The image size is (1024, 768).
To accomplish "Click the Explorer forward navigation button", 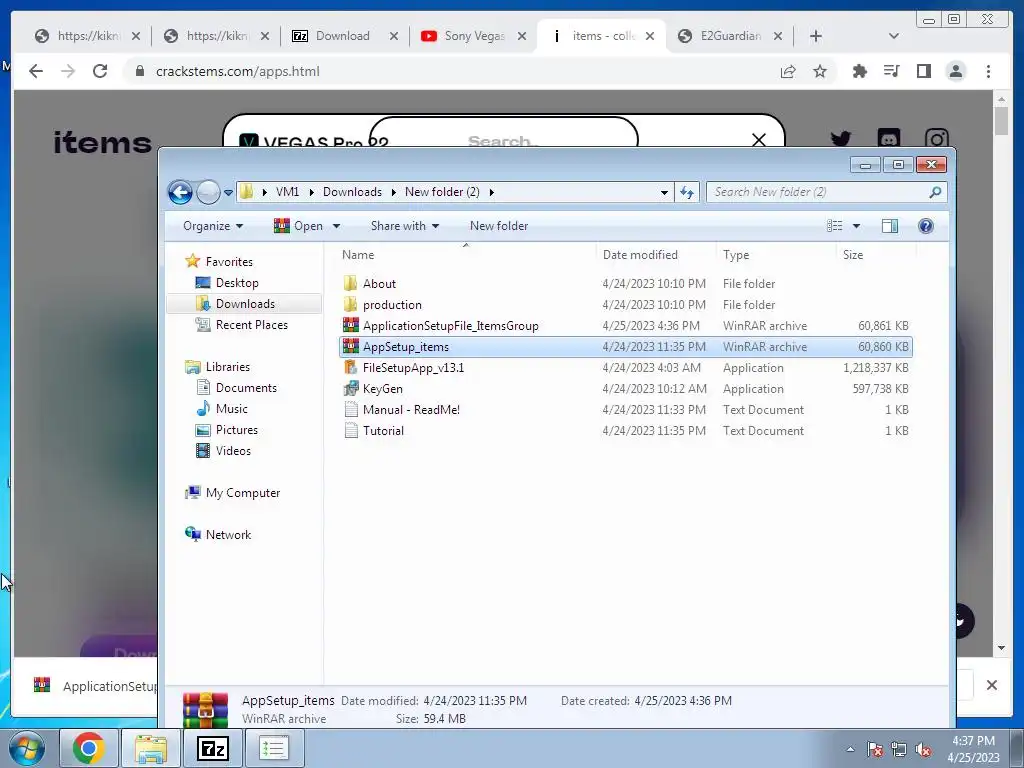I will point(208,192).
